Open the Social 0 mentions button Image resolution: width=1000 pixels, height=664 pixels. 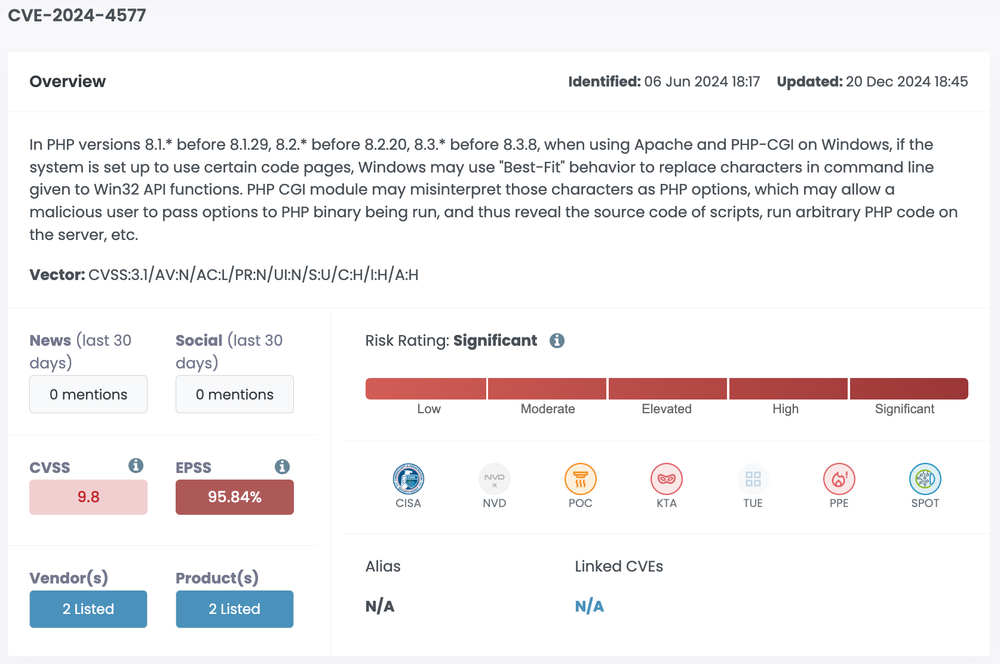[x=234, y=394]
